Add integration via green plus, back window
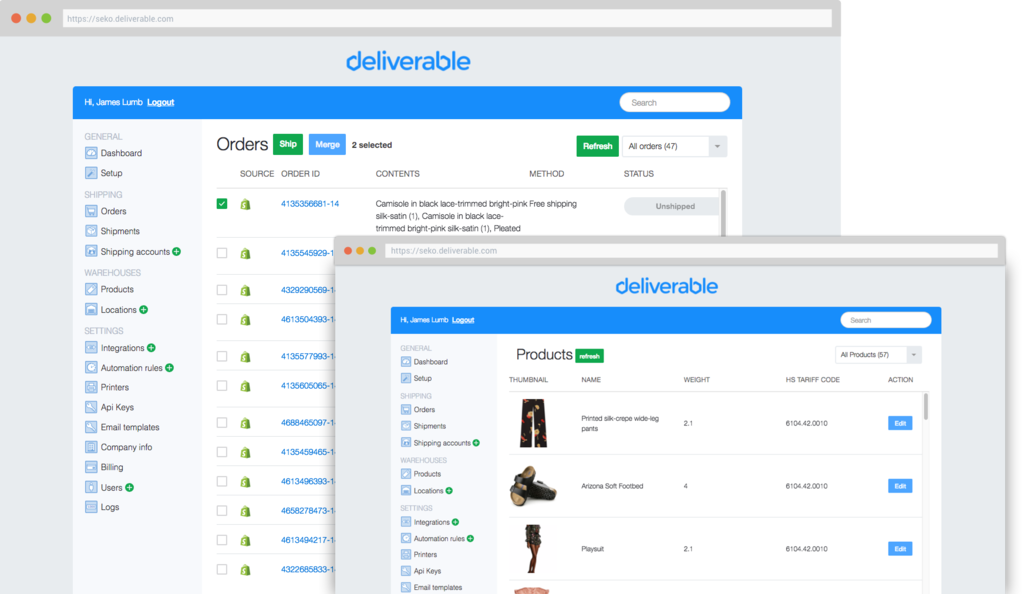1024x594 pixels. tap(152, 348)
